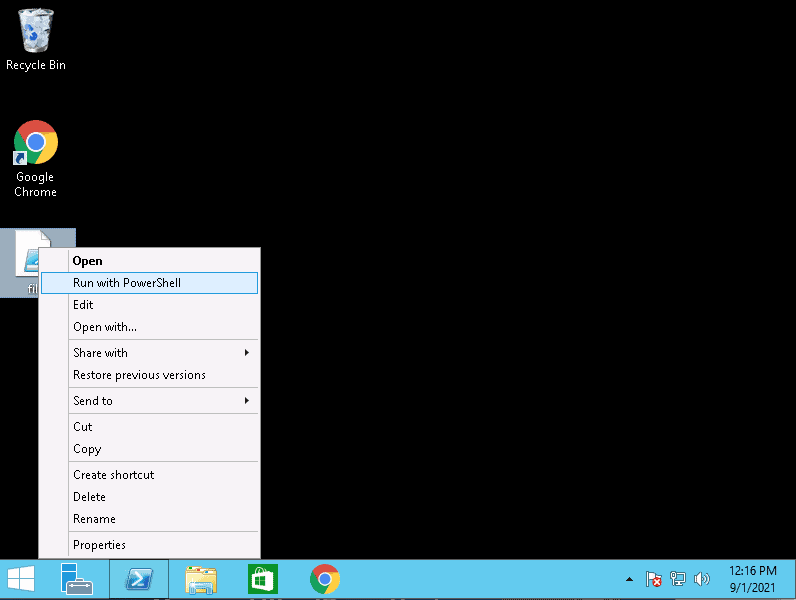Click the Windows Start button
796x600 pixels.
pos(21,579)
